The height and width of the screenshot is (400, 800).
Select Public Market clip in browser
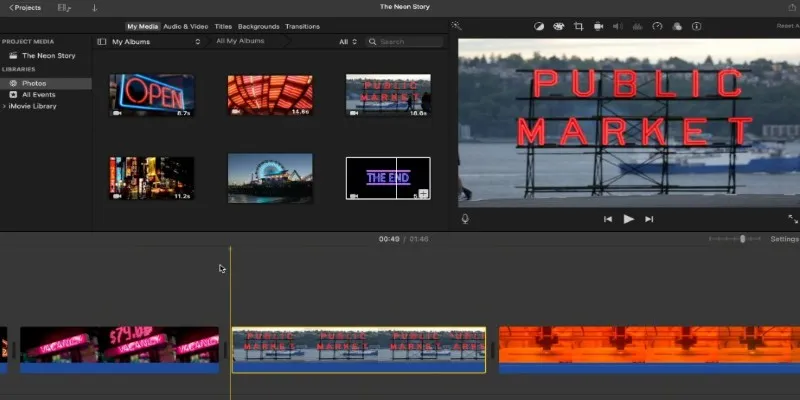pos(388,95)
